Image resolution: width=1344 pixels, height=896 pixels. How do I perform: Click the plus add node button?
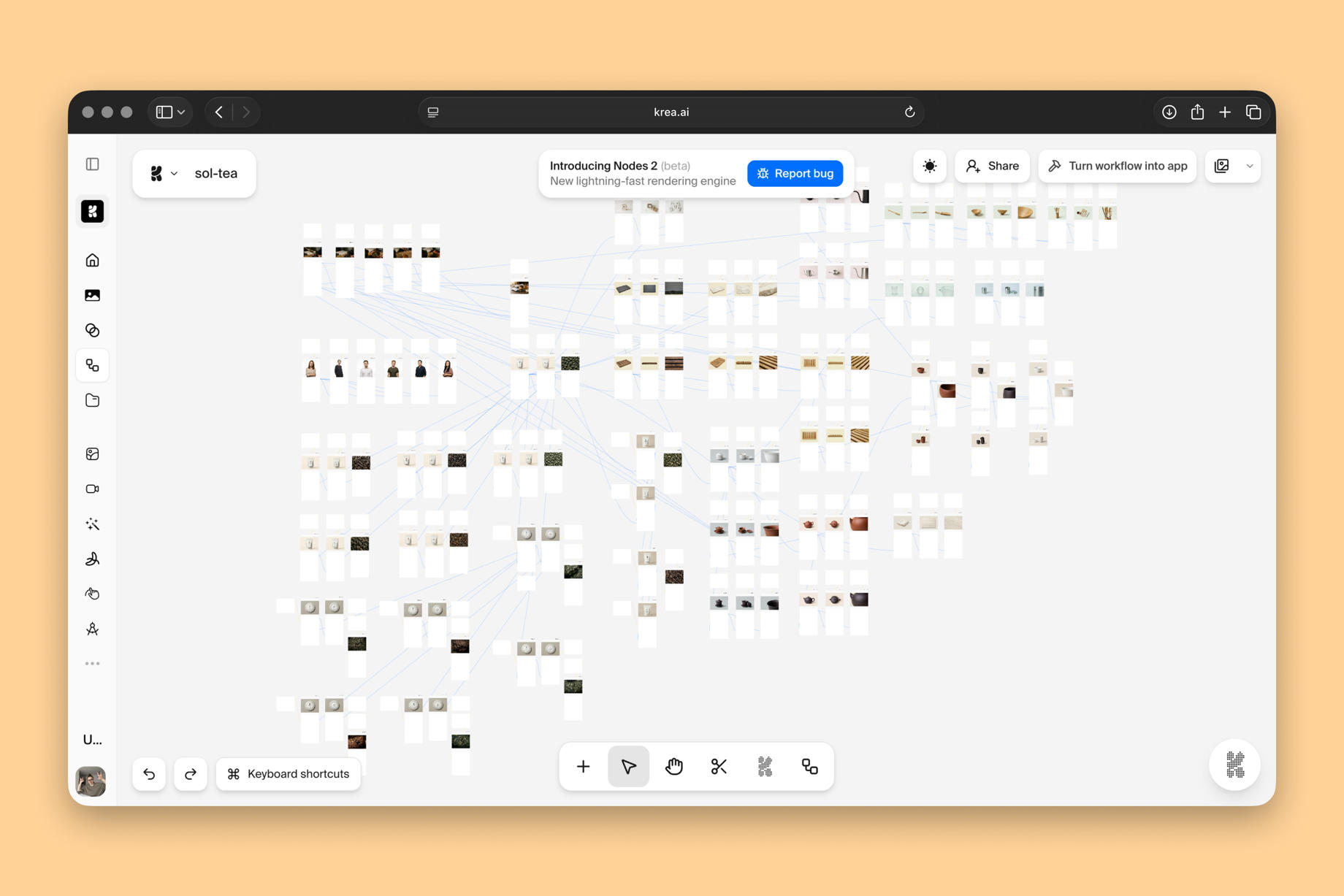583,766
